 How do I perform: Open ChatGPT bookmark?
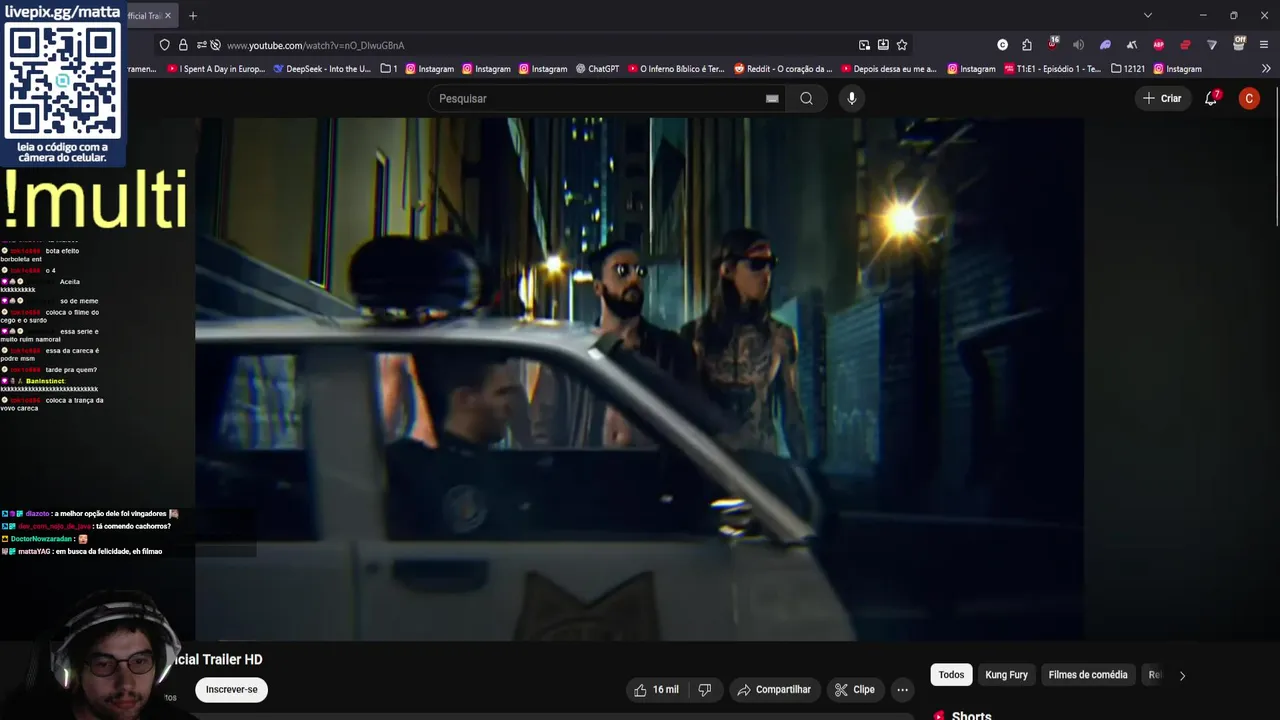(597, 69)
